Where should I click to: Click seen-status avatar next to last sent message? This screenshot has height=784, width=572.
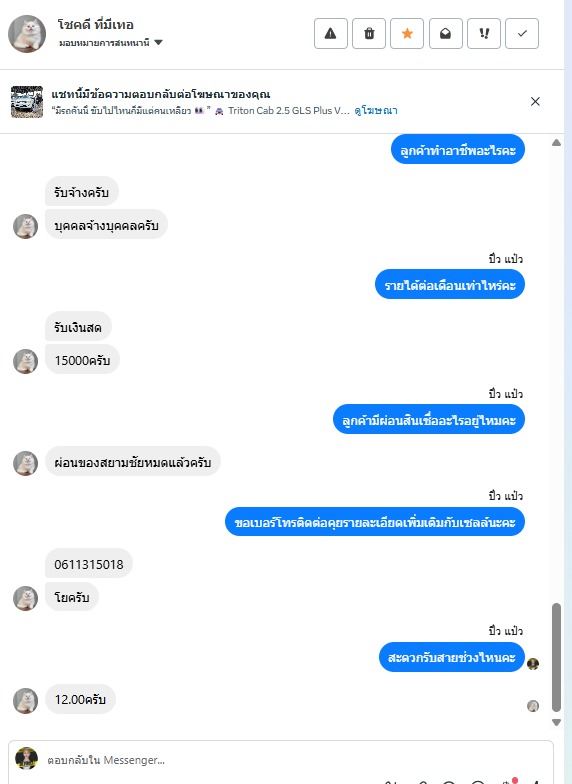tap(533, 664)
